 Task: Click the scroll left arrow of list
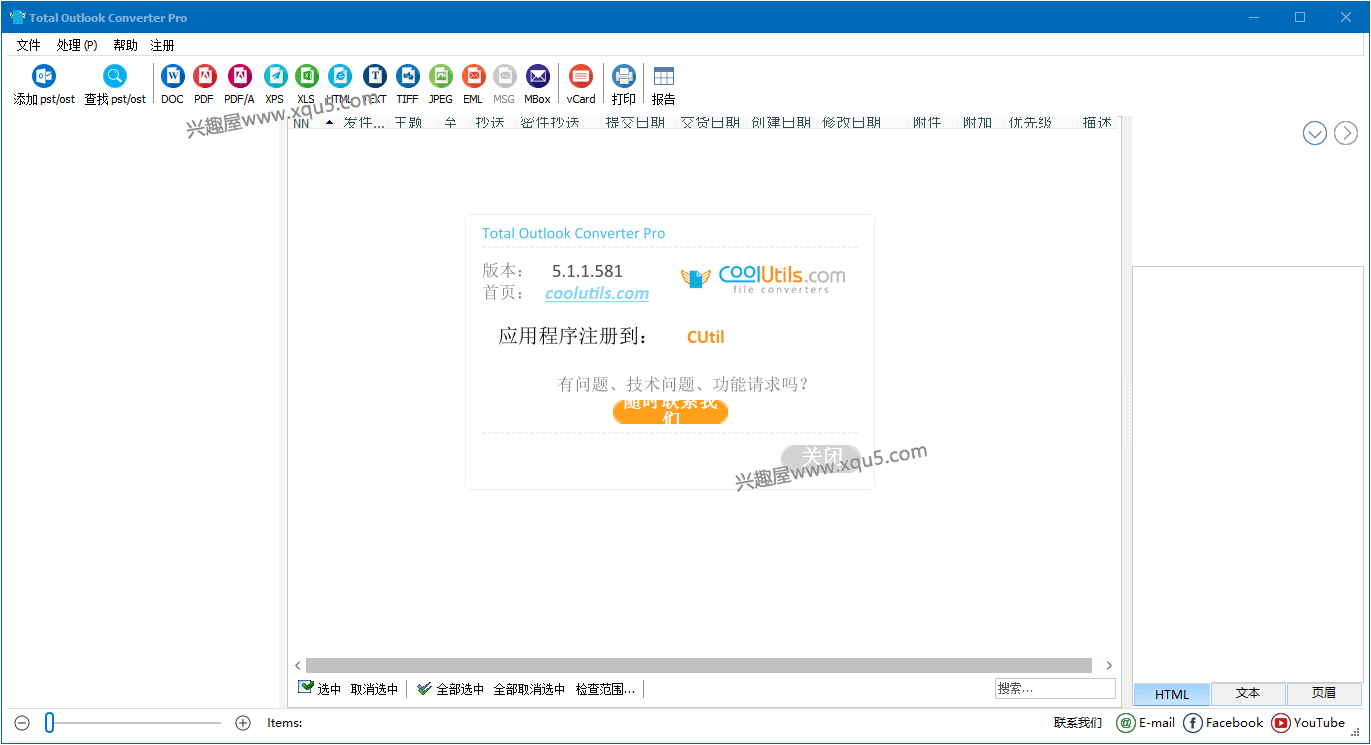[x=298, y=665]
